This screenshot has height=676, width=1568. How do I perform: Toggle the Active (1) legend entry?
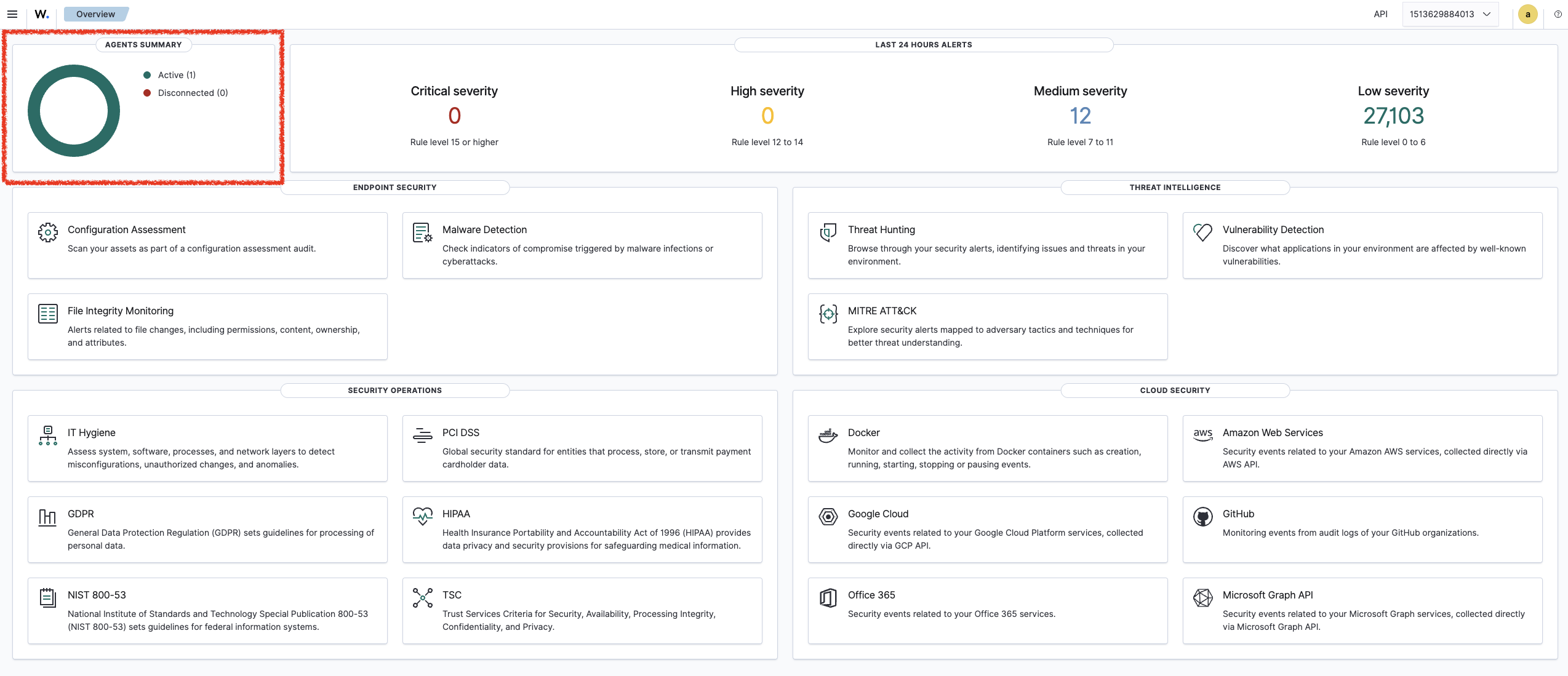click(x=176, y=75)
